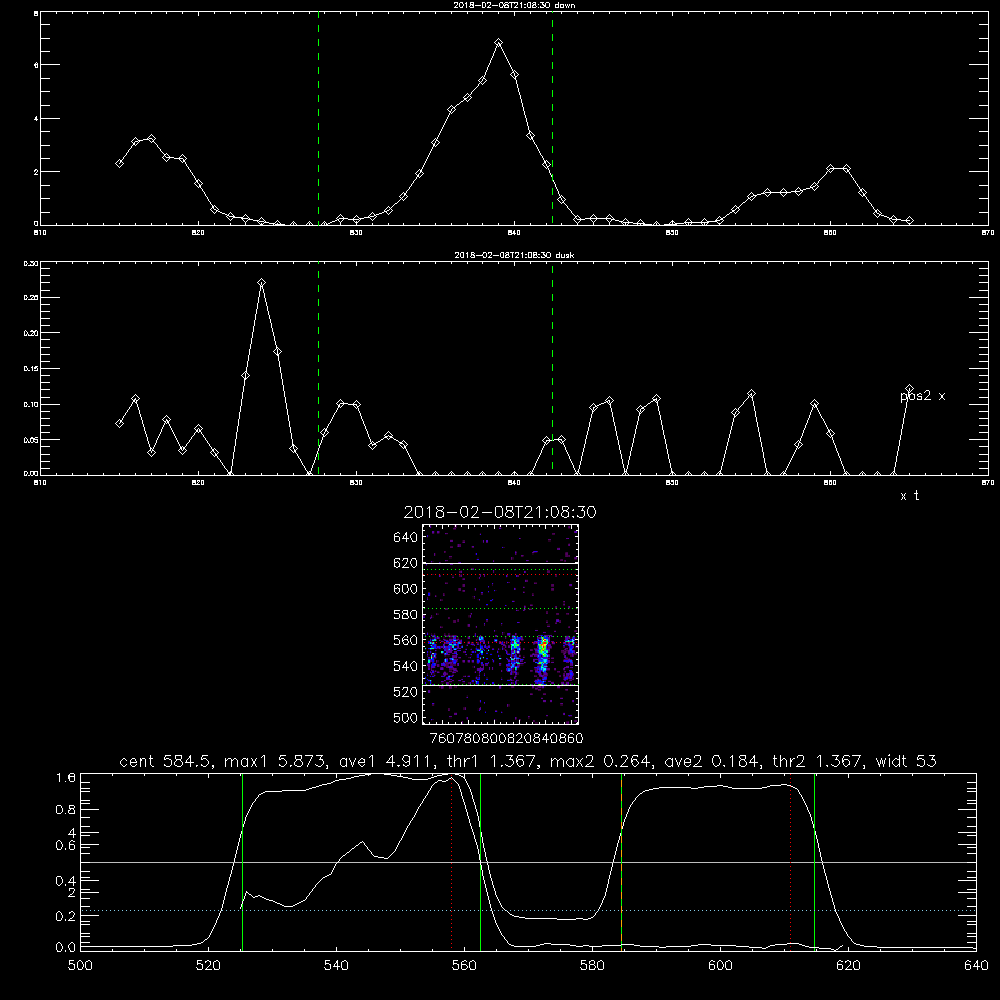The image size is (1000, 1000).
Task: Click the '580' label on spectrogram y-axis
Action: coord(406,615)
